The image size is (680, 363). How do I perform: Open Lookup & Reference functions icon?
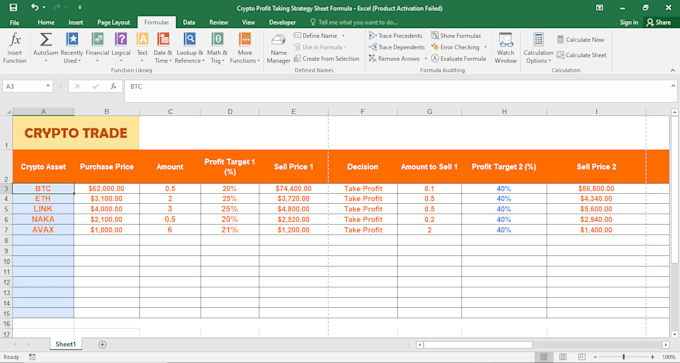[x=190, y=40]
